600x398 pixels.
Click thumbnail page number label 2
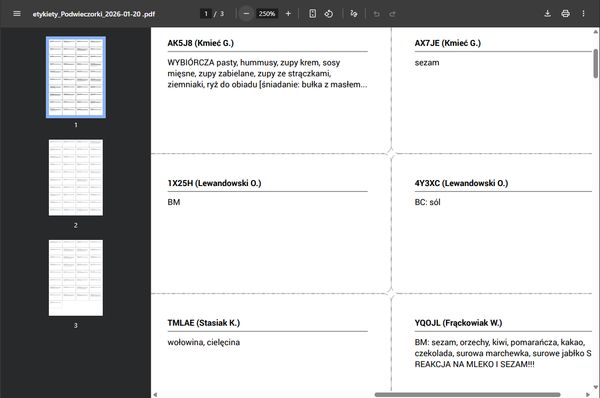pyautogui.click(x=76, y=225)
